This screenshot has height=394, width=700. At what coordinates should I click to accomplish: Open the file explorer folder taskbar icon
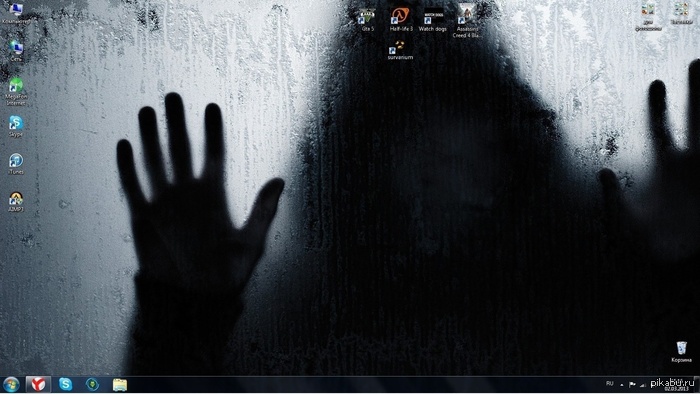click(120, 385)
